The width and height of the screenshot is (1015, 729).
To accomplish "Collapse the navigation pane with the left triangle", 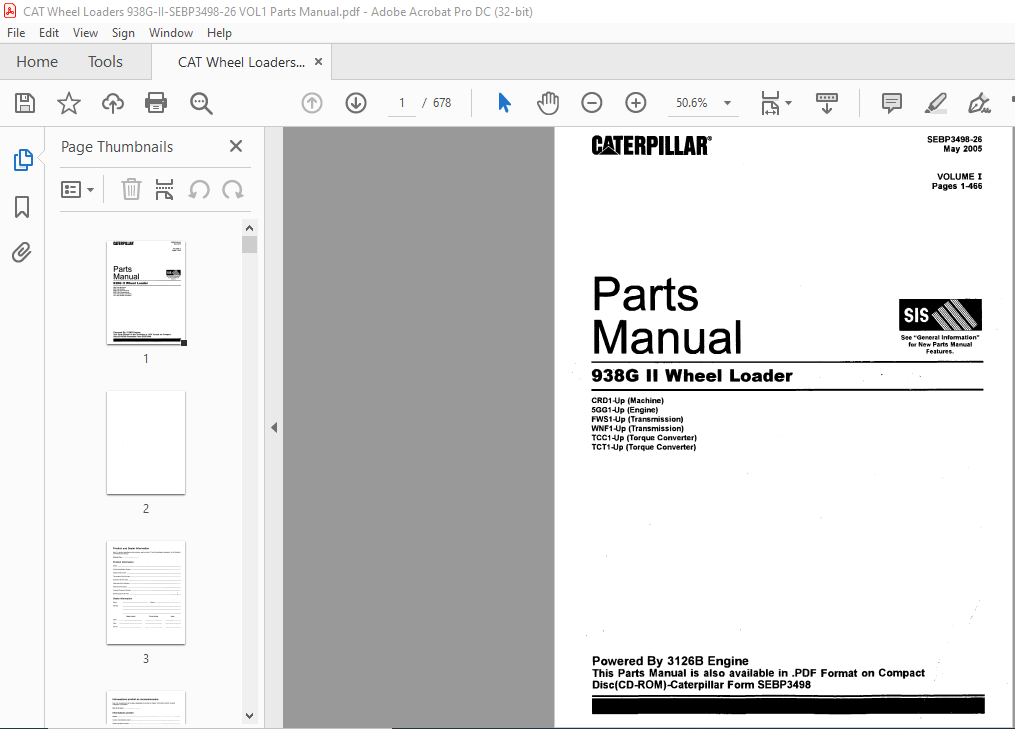I will coord(274,427).
